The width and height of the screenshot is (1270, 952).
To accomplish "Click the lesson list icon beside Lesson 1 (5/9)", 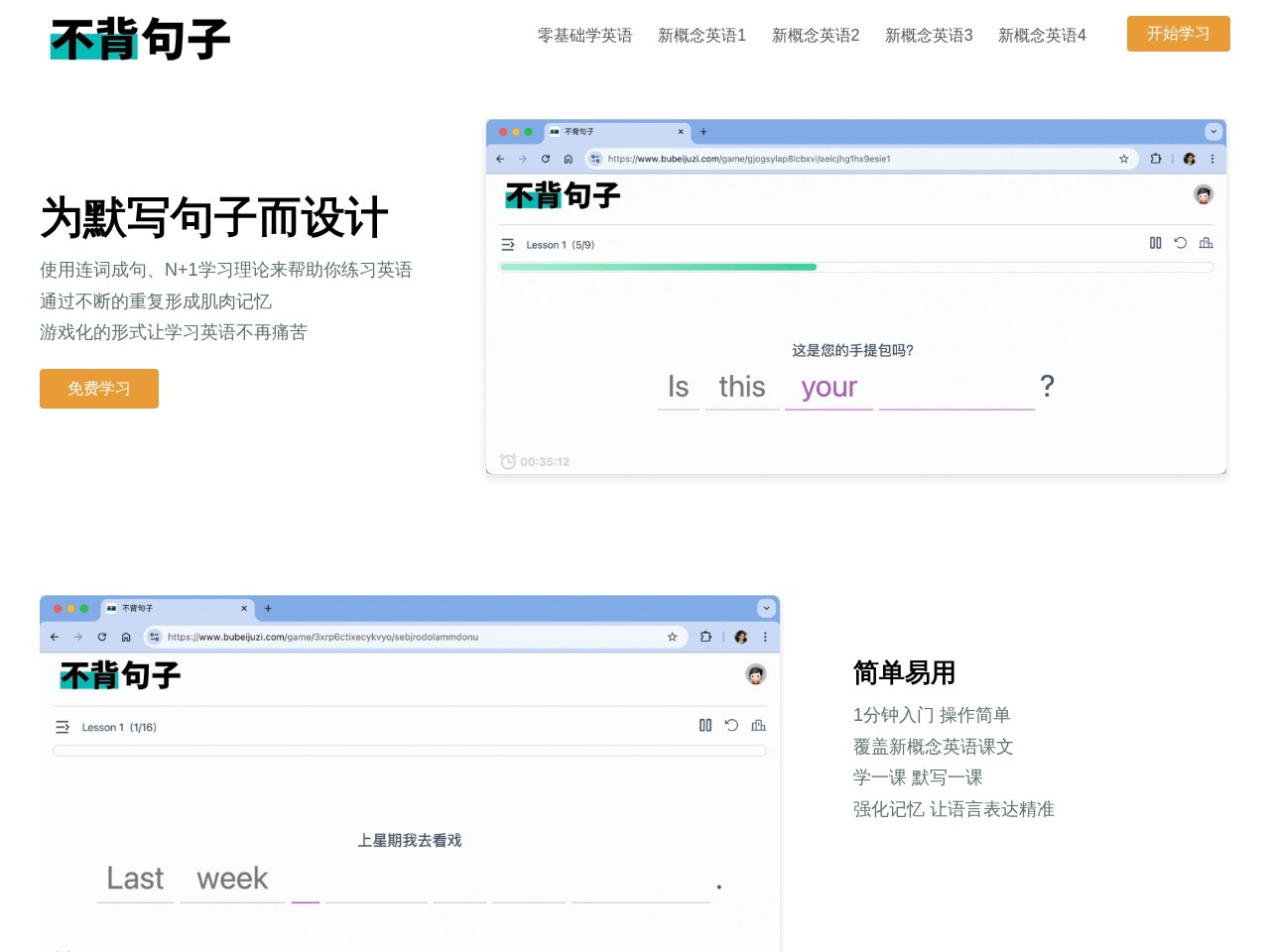I will (x=508, y=245).
